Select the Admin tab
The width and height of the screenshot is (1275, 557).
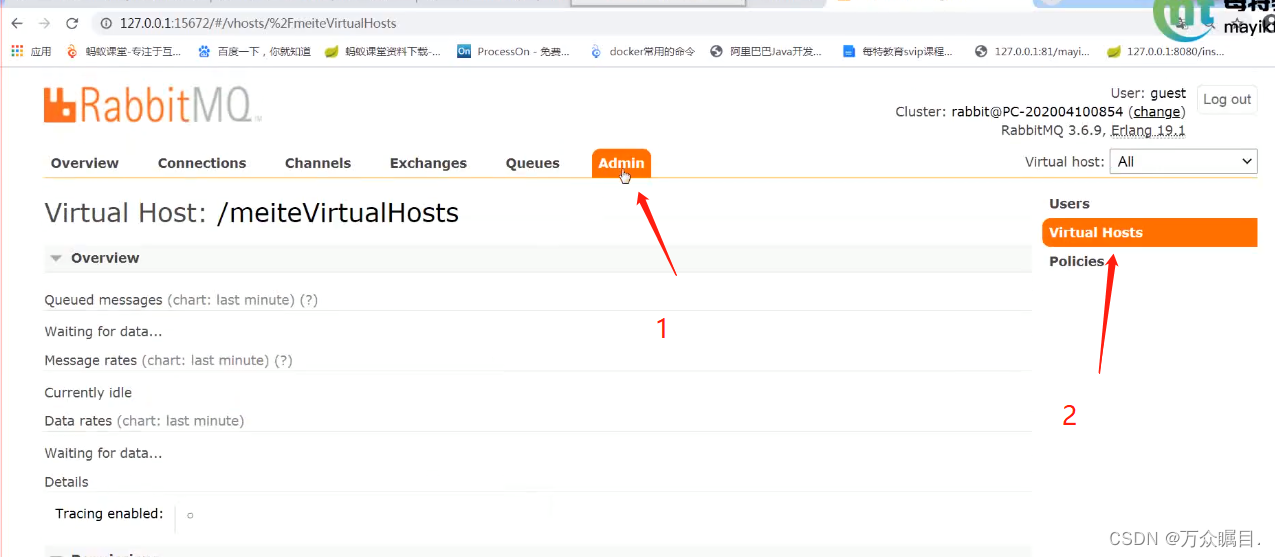(621, 163)
